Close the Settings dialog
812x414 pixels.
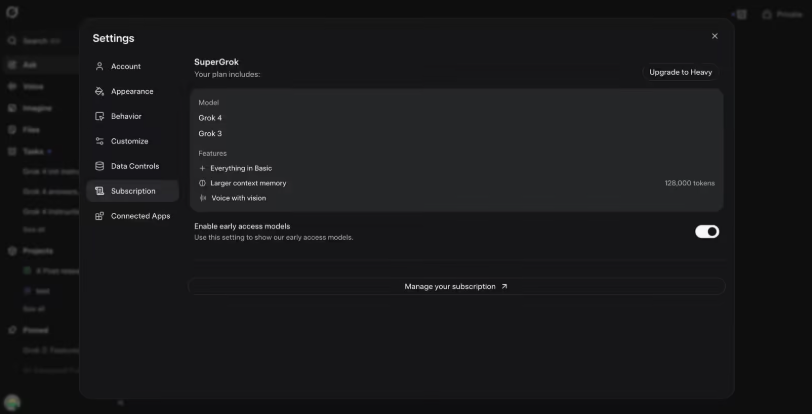coord(715,36)
